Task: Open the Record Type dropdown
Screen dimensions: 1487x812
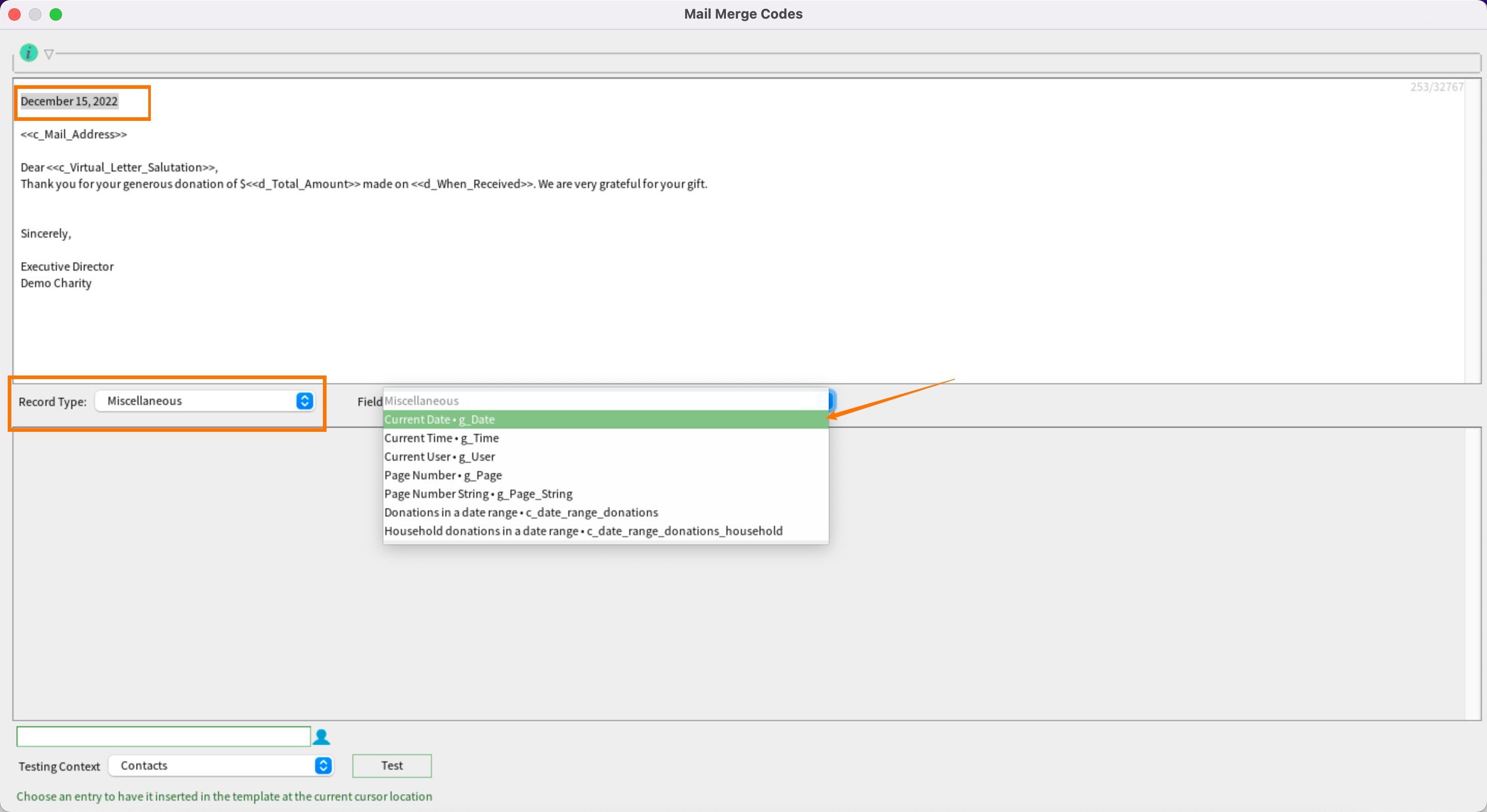Action: pyautogui.click(x=205, y=400)
